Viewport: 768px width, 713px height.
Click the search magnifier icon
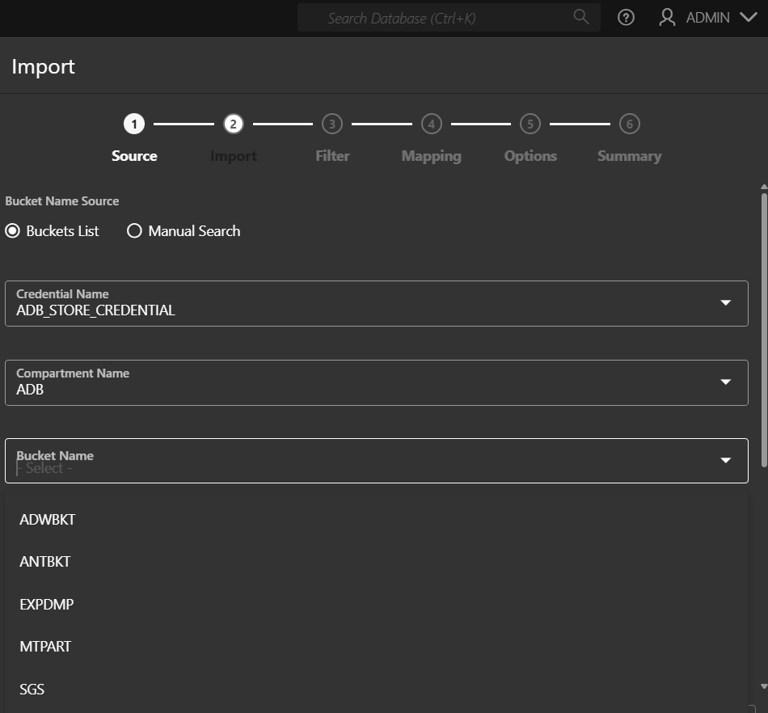581,17
